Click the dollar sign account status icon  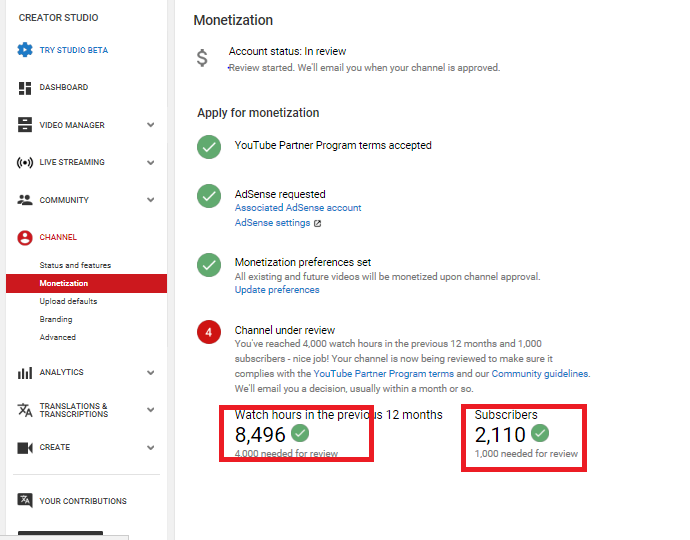[x=202, y=58]
